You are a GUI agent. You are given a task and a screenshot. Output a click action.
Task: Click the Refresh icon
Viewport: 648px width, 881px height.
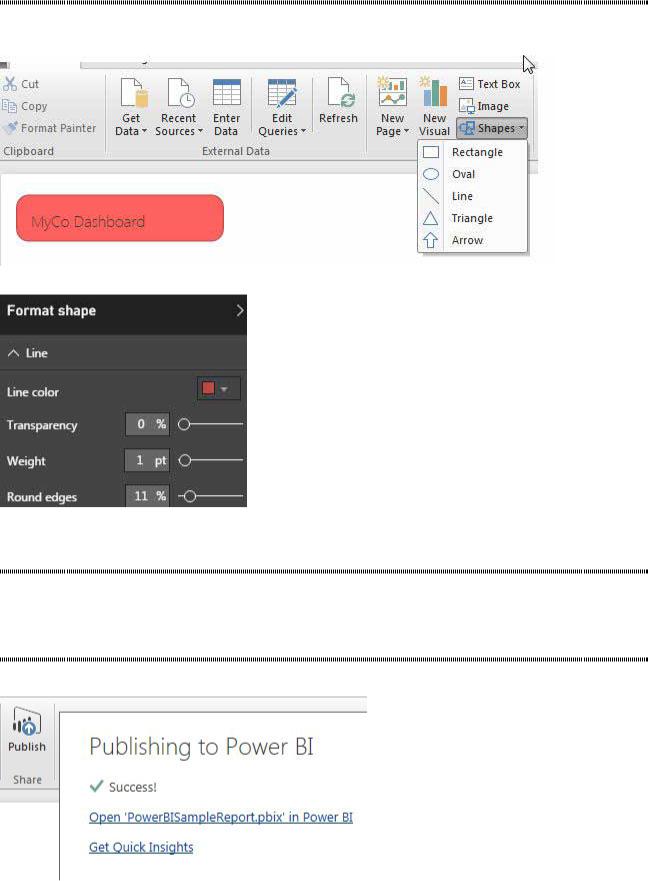(340, 93)
